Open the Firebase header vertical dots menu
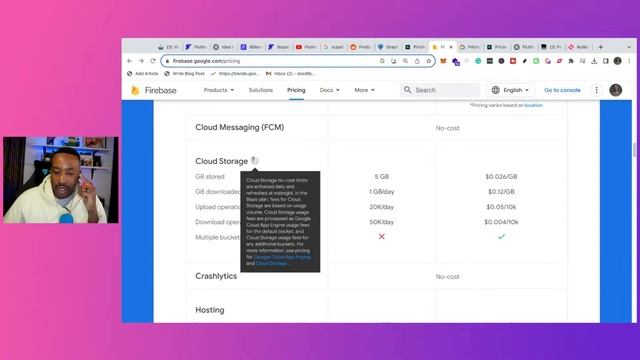The width and height of the screenshot is (640, 360). 596,90
